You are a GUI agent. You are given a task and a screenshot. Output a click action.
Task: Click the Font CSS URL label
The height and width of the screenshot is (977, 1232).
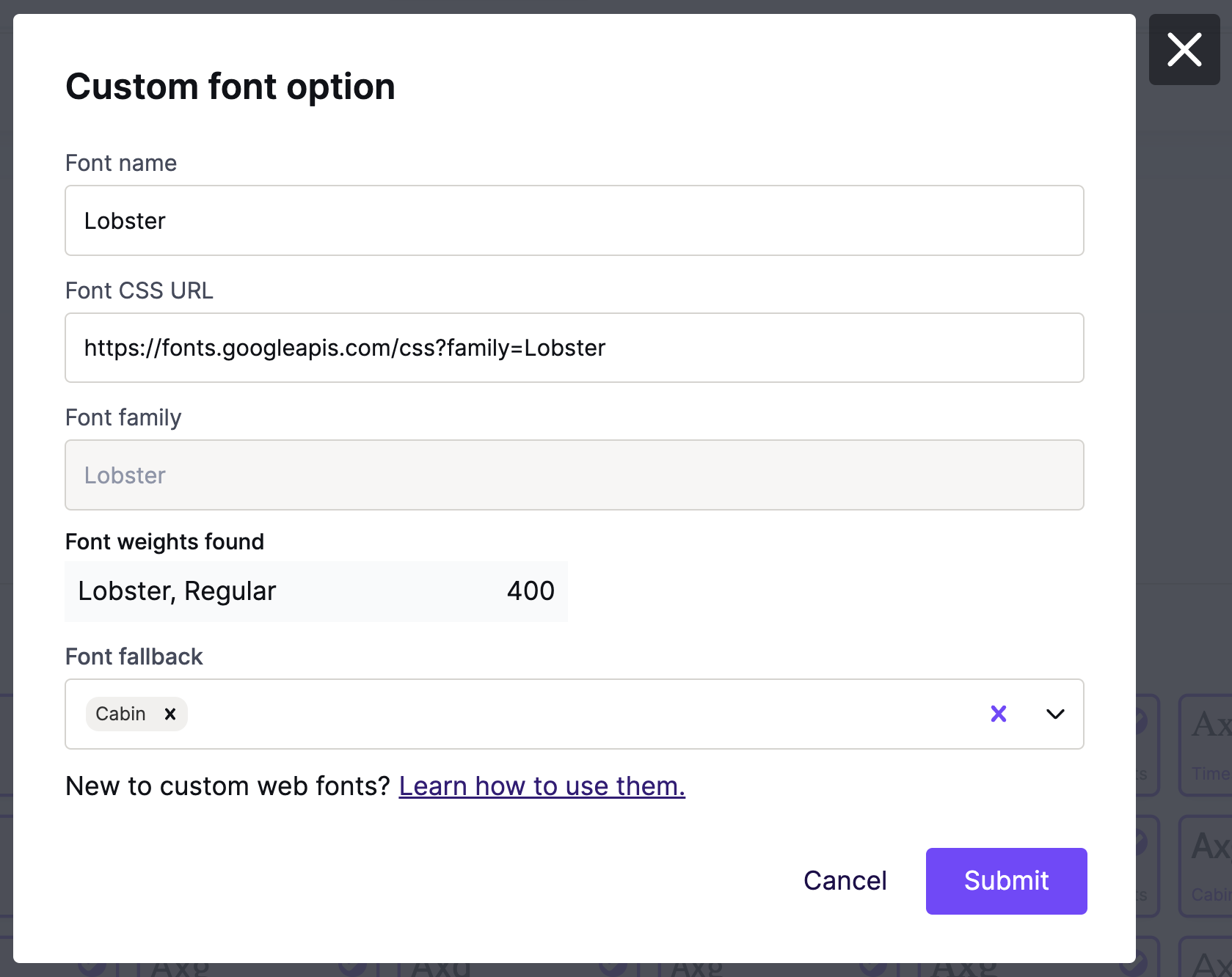(139, 290)
